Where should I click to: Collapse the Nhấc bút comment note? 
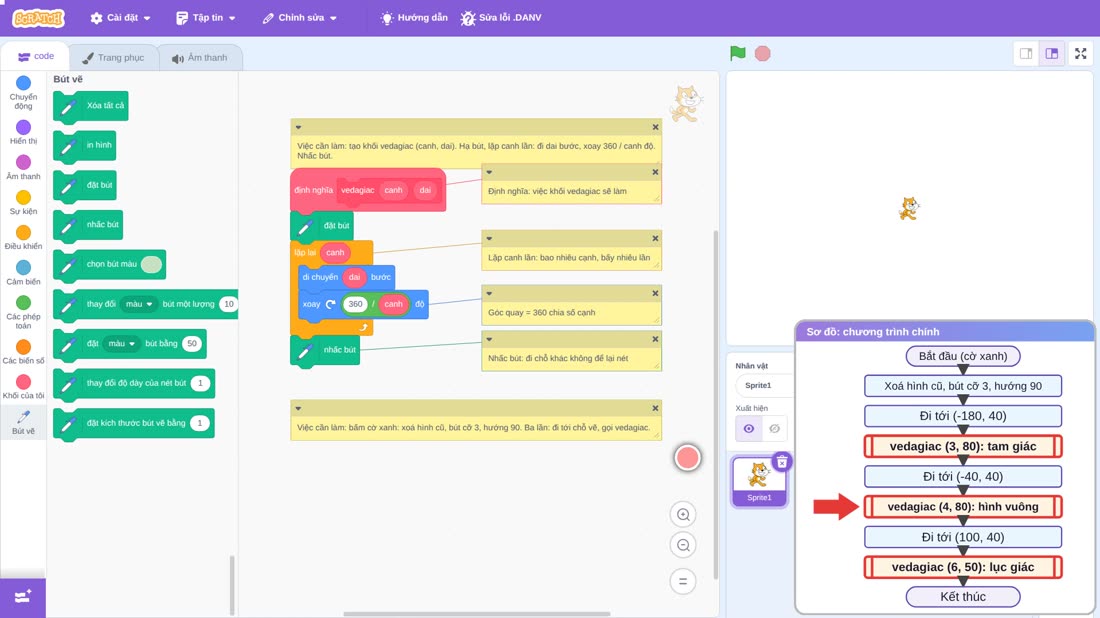tap(489, 340)
